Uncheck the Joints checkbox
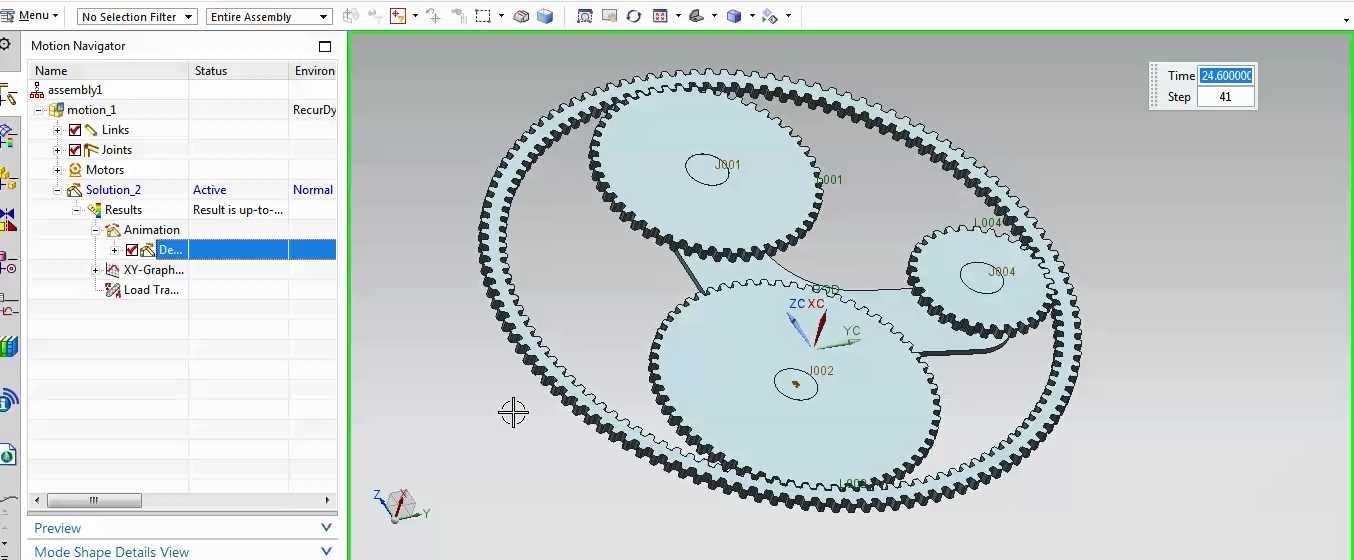The width and height of the screenshot is (1354, 560). pos(75,150)
